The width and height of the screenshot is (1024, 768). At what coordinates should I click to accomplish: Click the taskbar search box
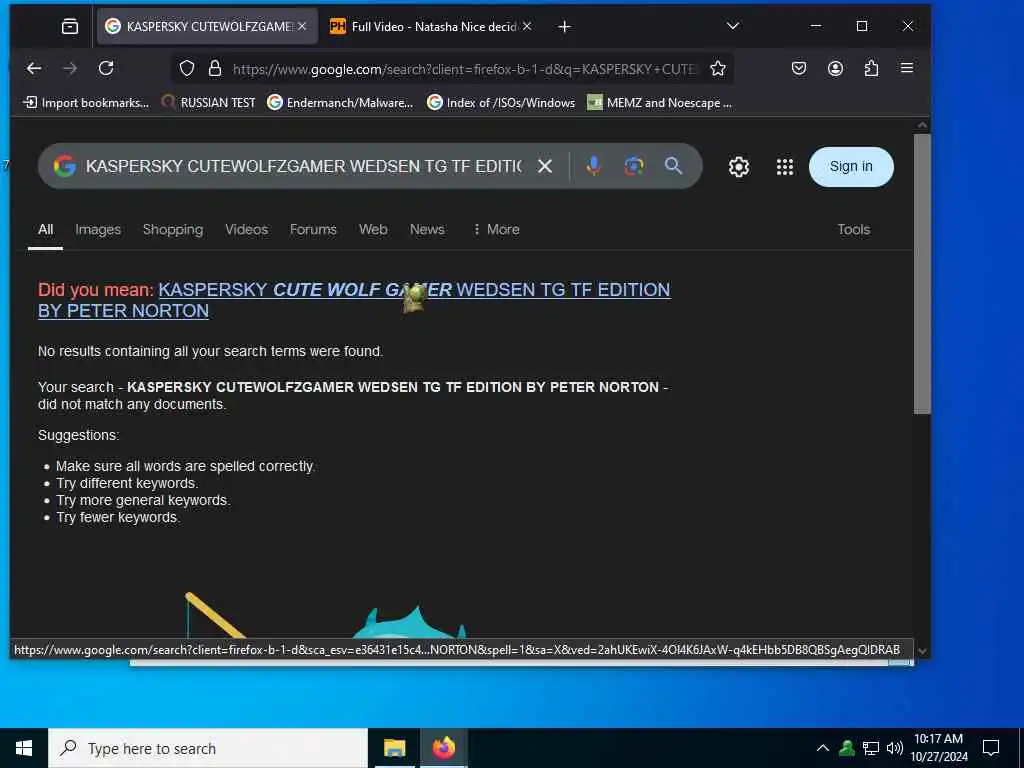point(208,748)
